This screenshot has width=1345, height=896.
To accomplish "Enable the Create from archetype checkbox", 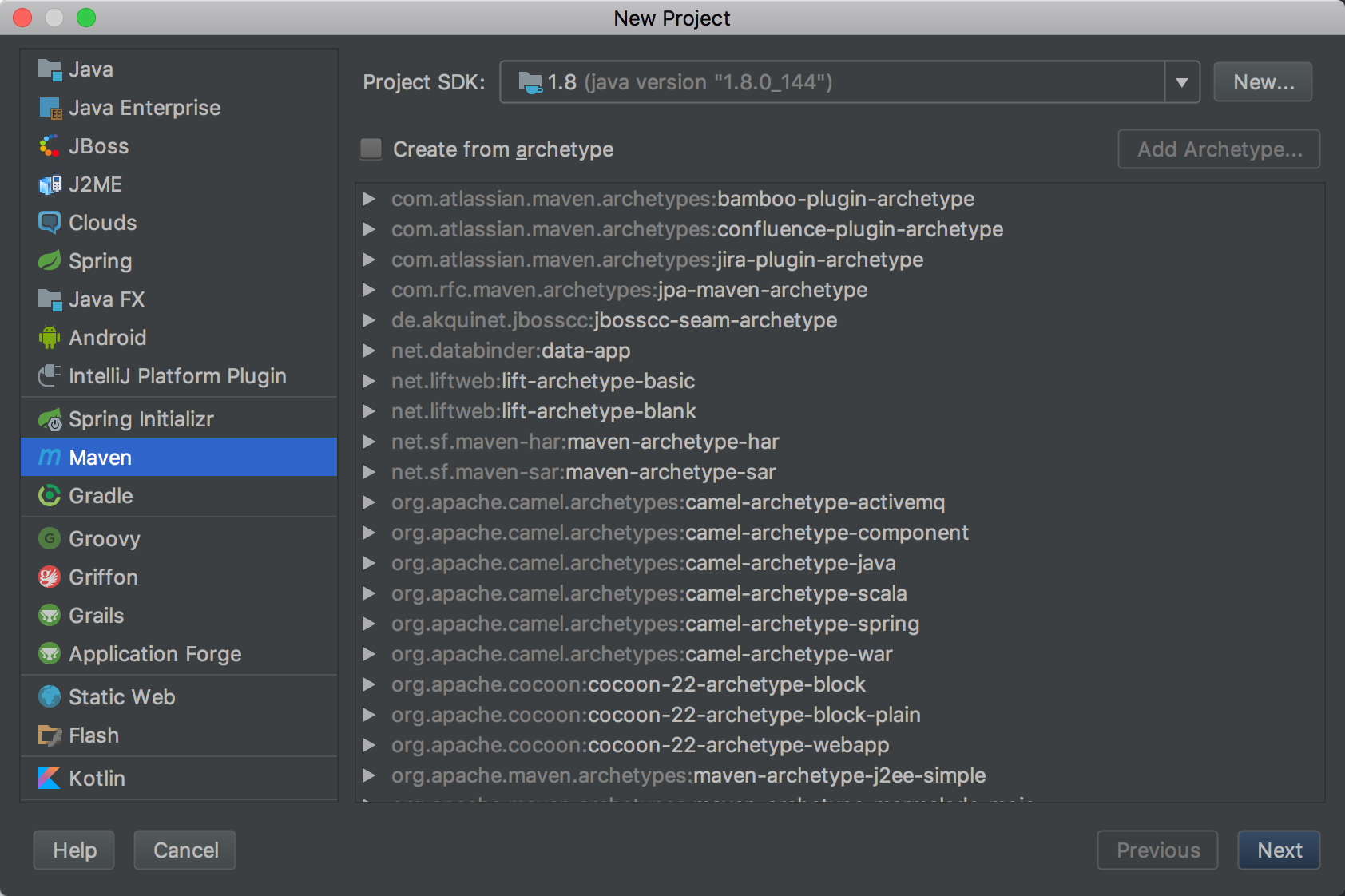I will click(371, 149).
